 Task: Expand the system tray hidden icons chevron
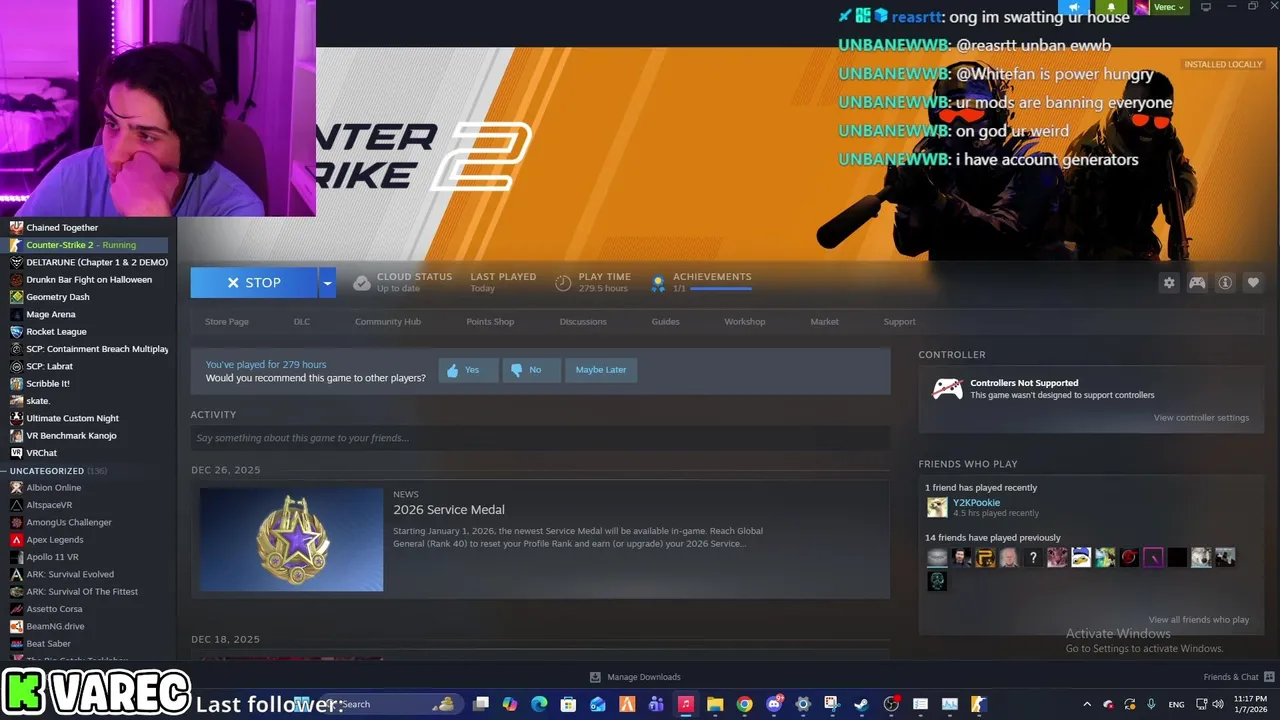tap(1087, 704)
